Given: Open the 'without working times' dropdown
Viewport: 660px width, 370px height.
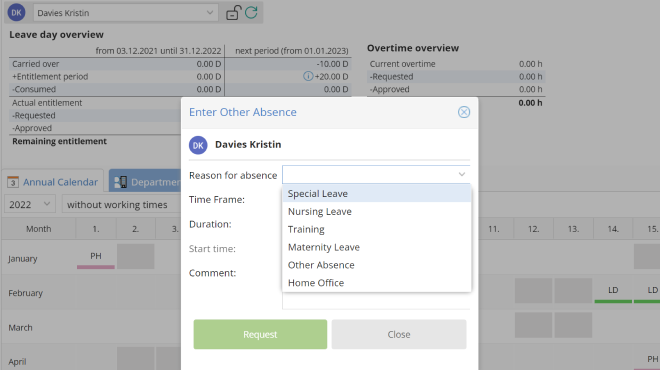Looking at the screenshot, I should [122, 204].
